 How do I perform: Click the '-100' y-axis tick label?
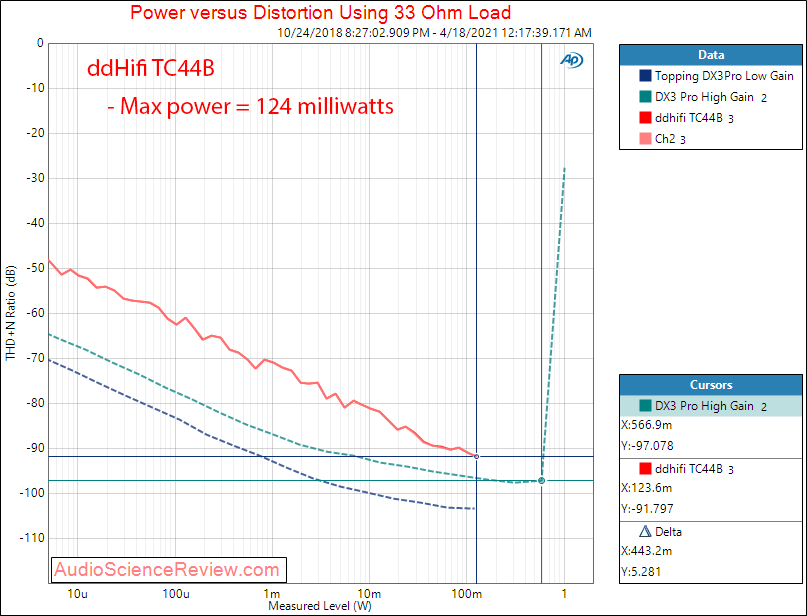tap(31, 493)
